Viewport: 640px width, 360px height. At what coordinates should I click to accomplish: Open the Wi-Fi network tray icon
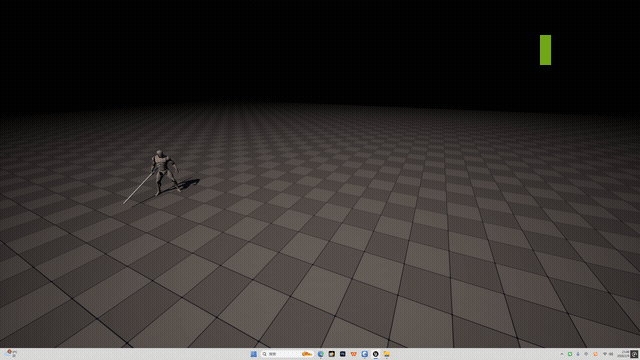[605, 354]
